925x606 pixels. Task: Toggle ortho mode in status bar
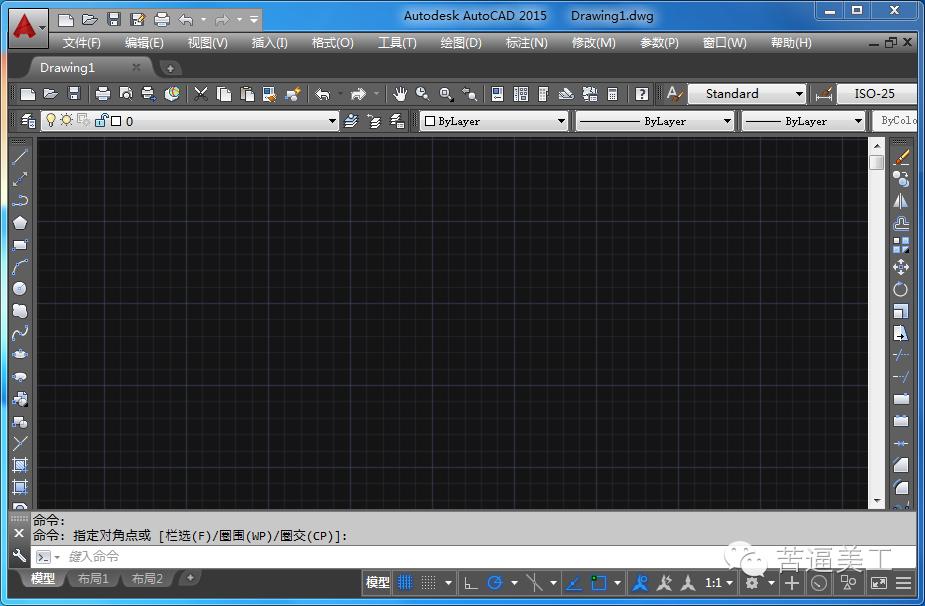click(x=471, y=582)
